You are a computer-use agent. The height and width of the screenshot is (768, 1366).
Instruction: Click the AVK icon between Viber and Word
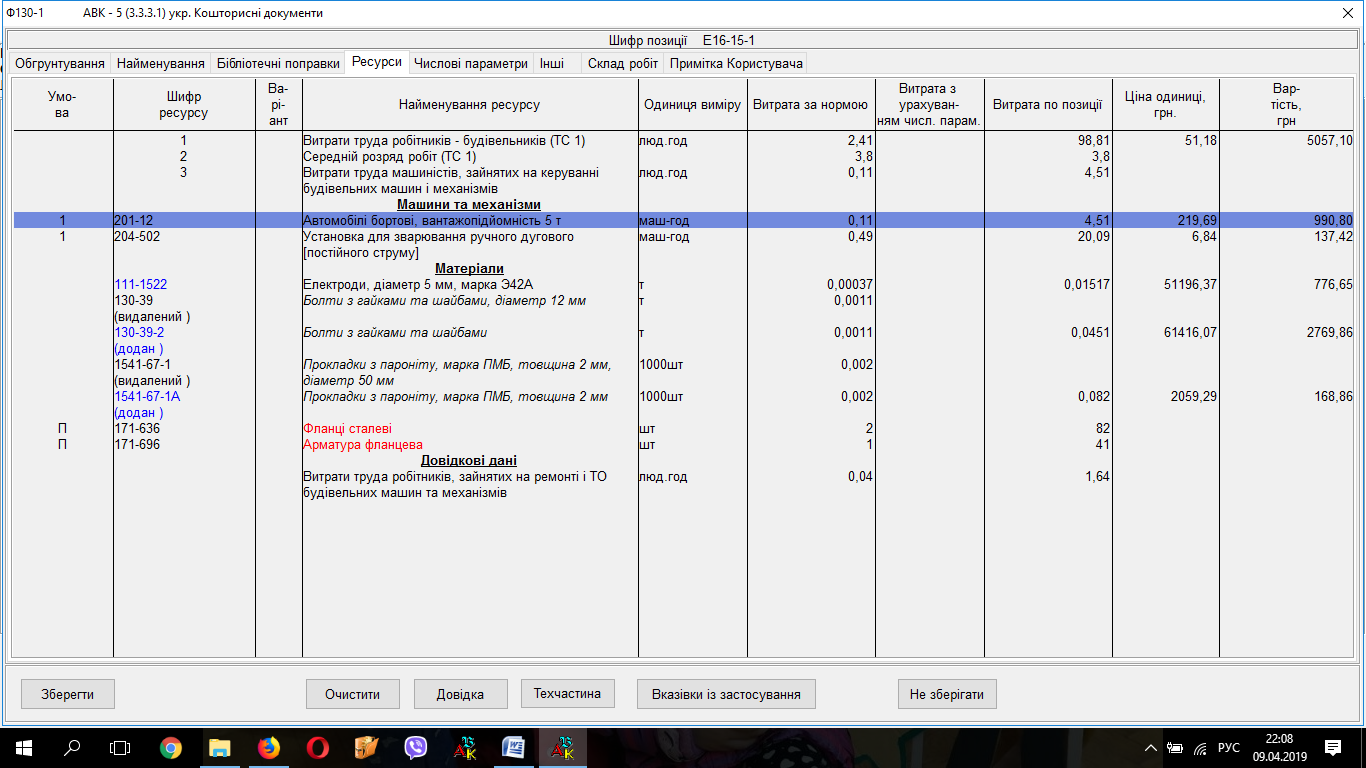coord(465,747)
